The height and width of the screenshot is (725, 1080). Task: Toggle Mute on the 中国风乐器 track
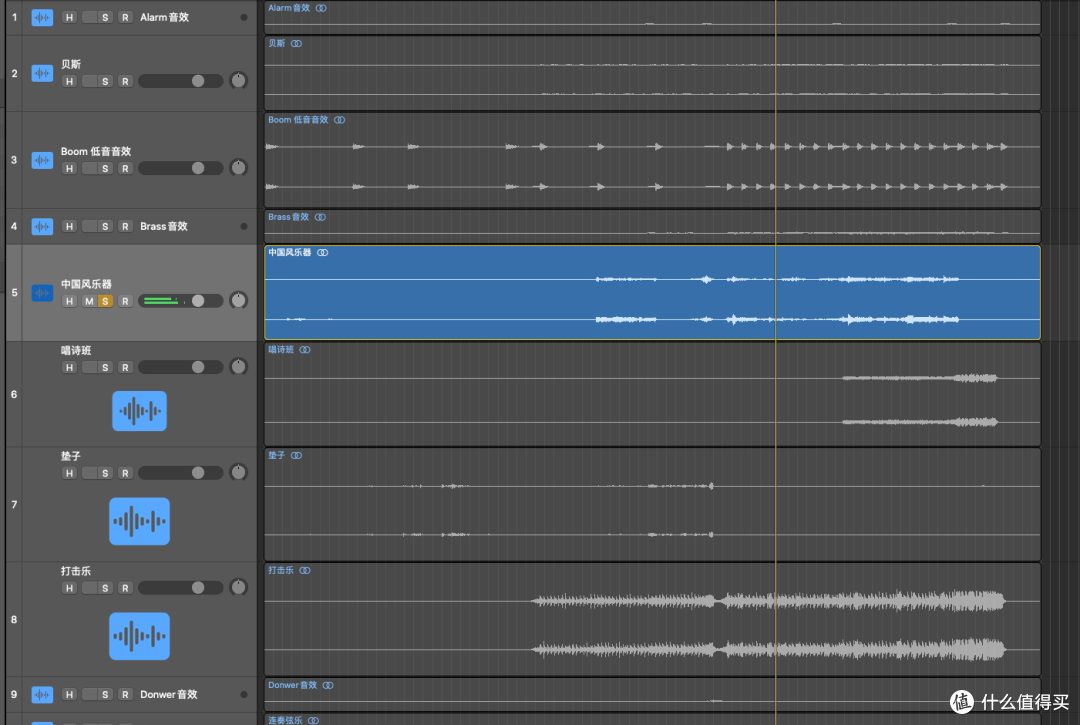coord(89,301)
